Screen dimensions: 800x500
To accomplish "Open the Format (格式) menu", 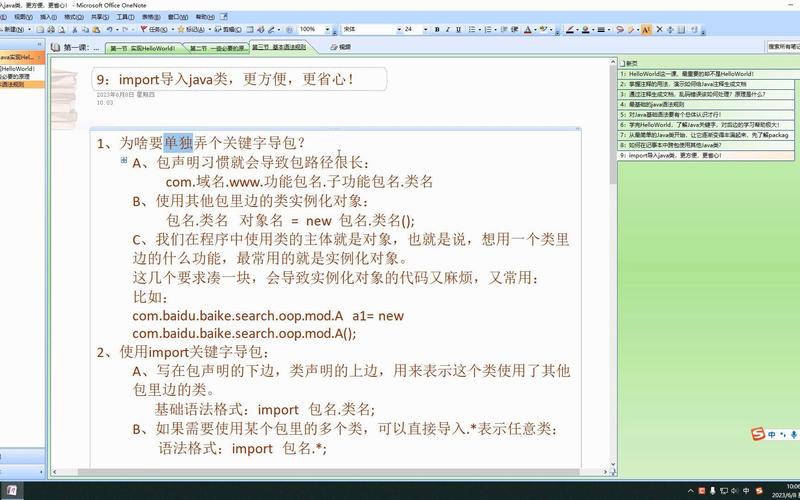I will (x=73, y=17).
